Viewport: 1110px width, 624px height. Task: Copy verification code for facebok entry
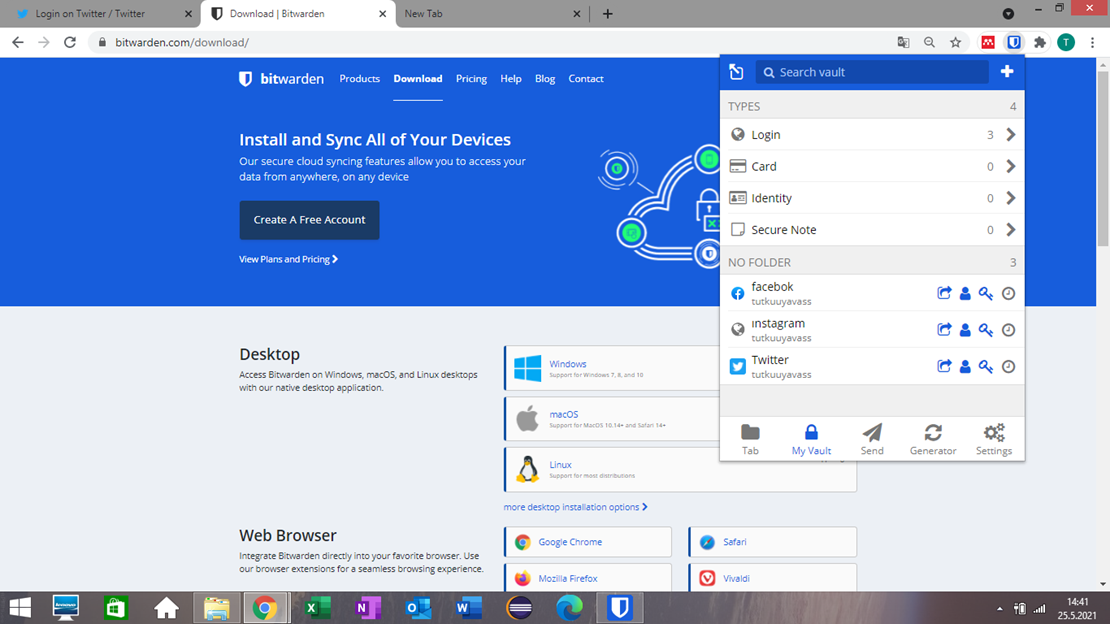[1008, 293]
